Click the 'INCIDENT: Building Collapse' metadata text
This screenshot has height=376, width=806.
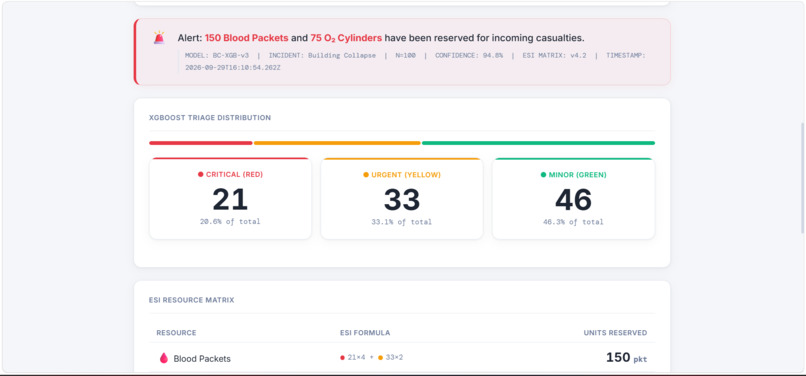click(322, 55)
